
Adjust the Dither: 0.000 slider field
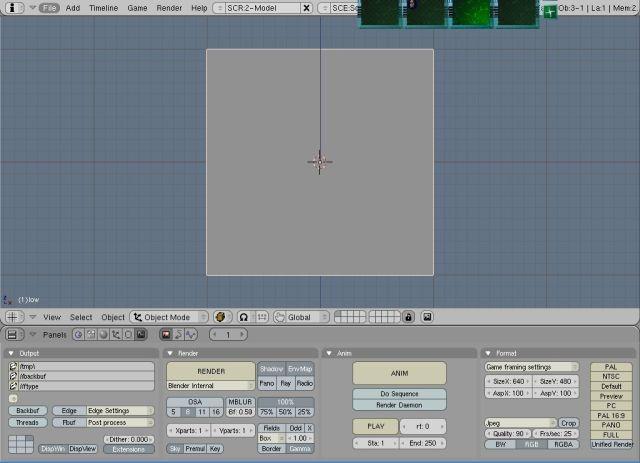point(129,439)
